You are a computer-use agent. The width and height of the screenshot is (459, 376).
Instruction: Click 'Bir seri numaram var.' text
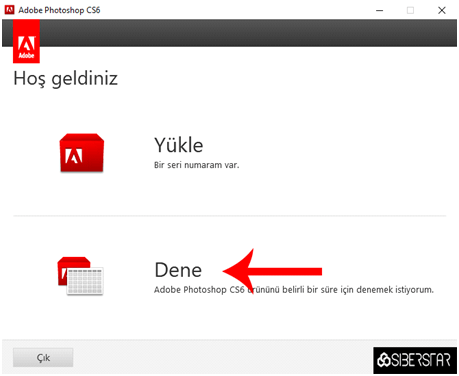point(197,165)
